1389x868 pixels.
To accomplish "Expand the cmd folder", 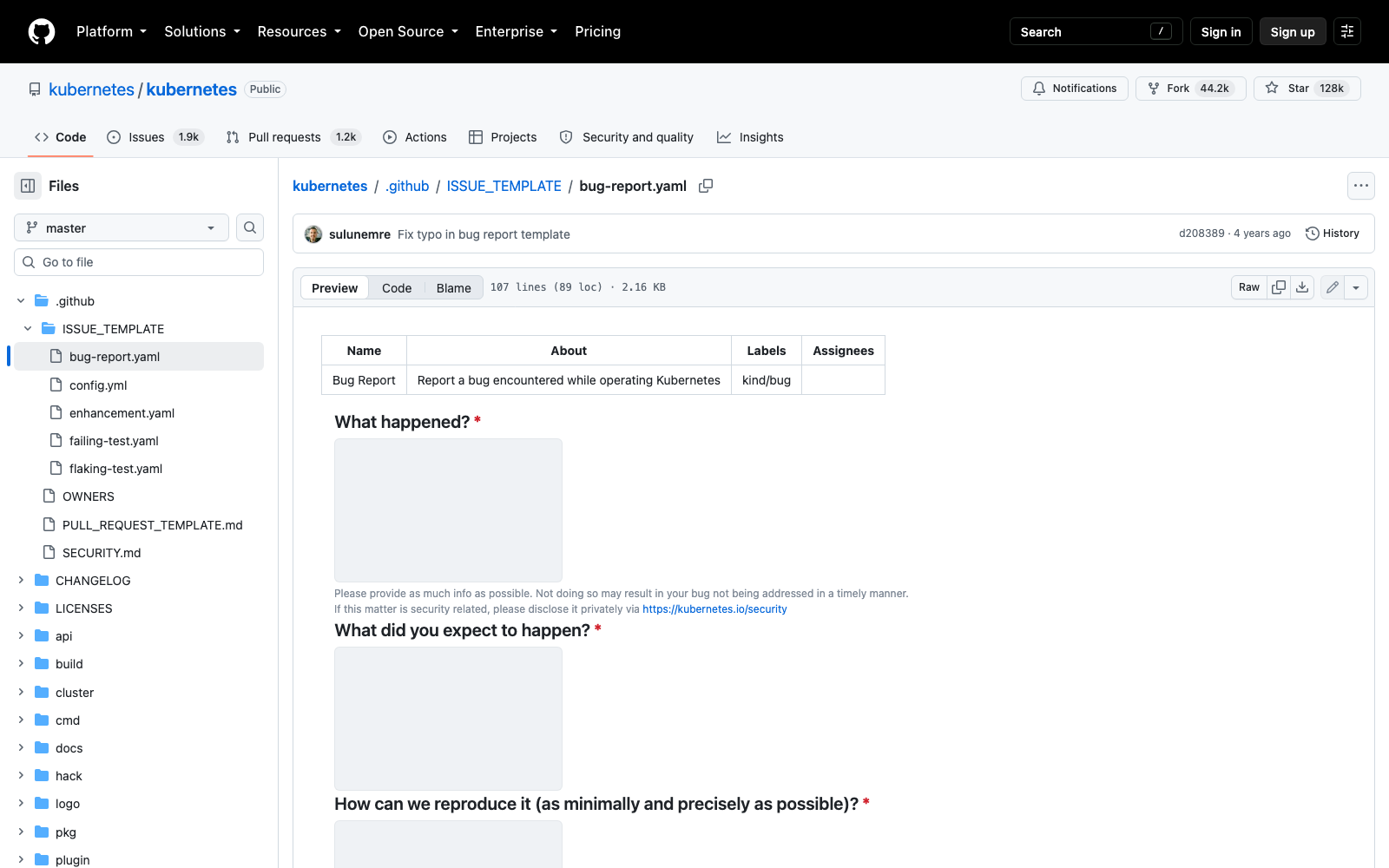I will tap(21, 720).
